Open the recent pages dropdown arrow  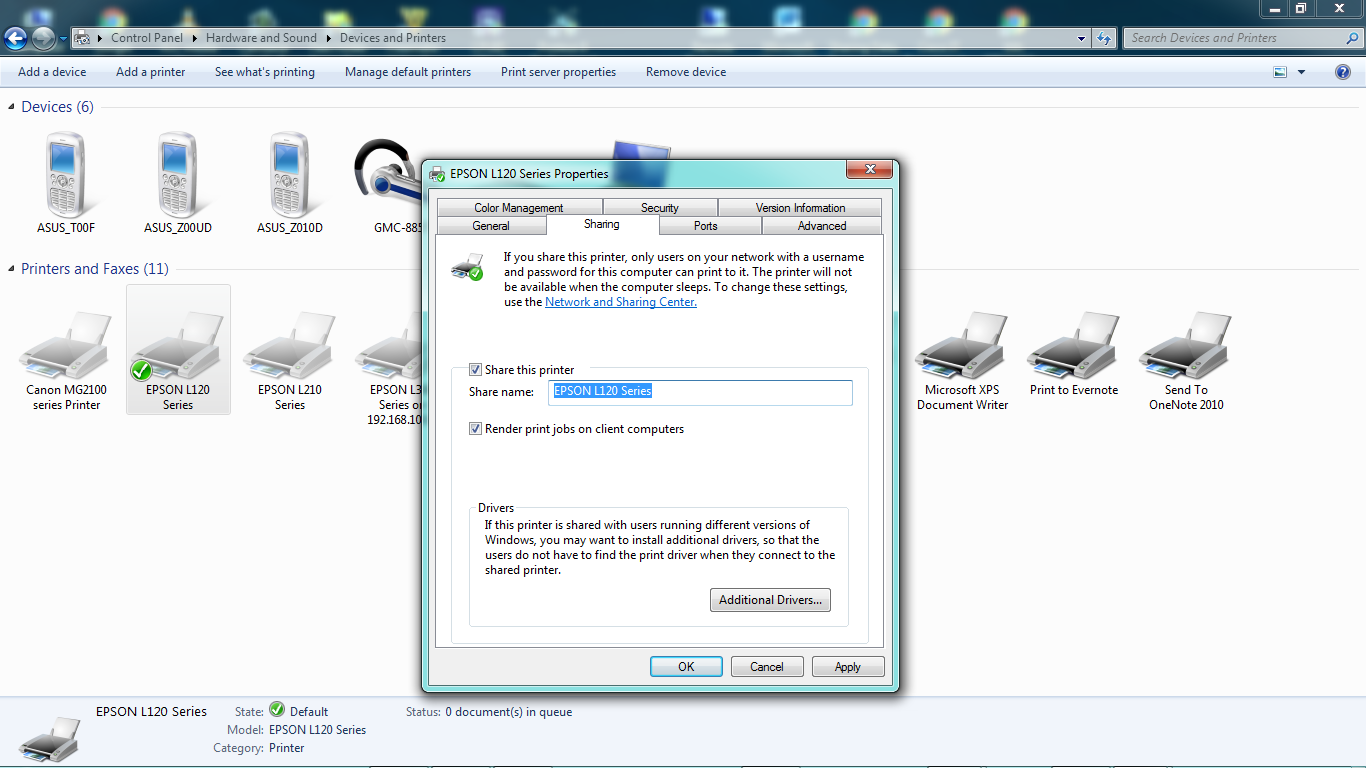(63, 39)
